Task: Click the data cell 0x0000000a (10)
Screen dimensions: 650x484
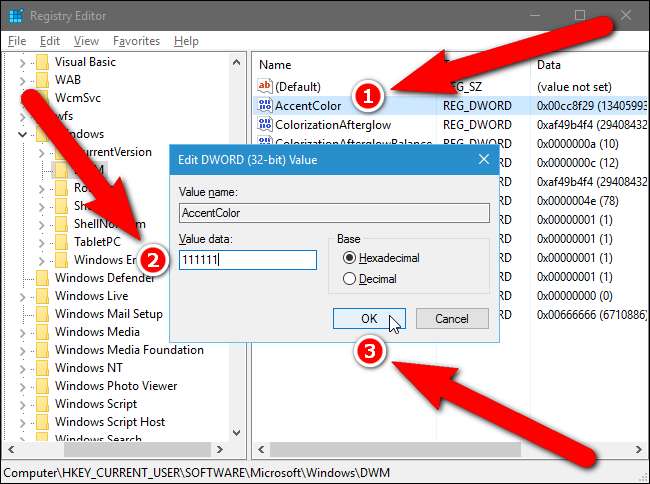Action: click(x=577, y=144)
